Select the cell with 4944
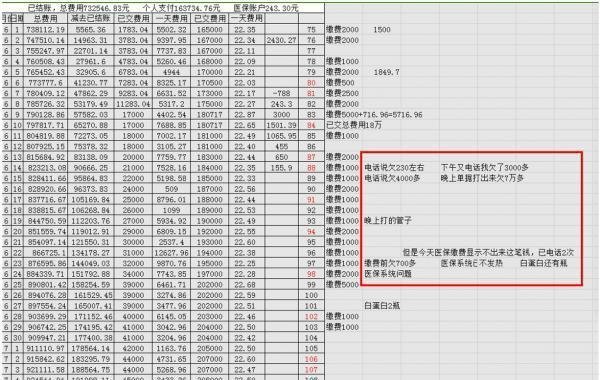 (x=171, y=72)
